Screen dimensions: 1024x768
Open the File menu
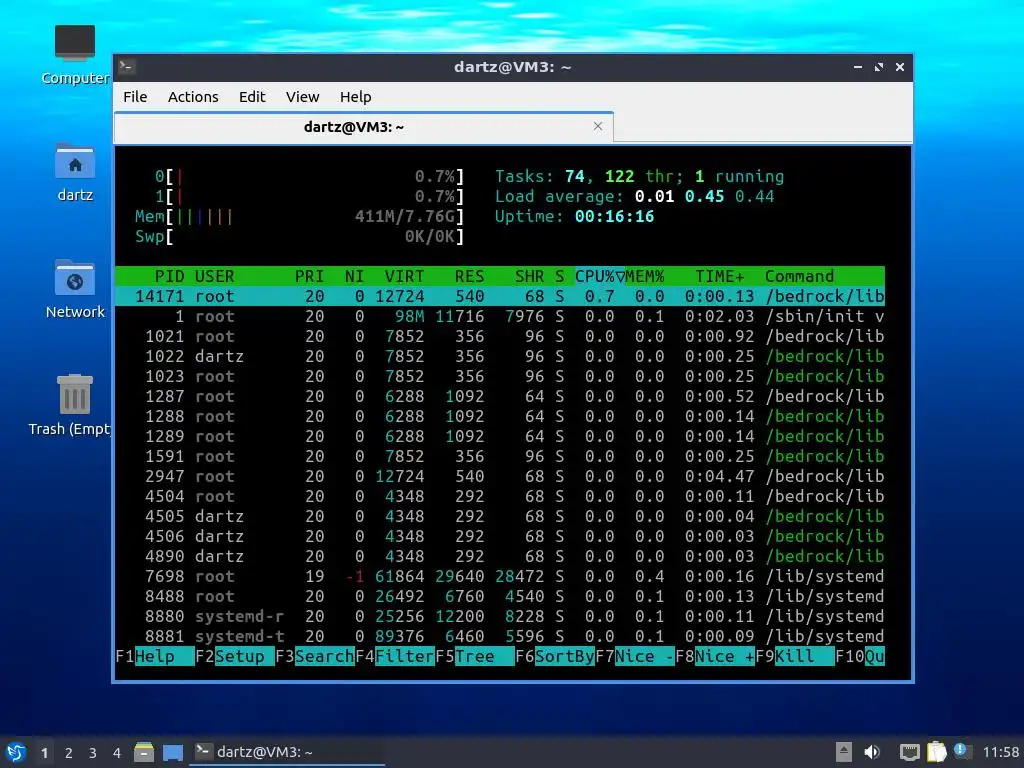click(135, 97)
